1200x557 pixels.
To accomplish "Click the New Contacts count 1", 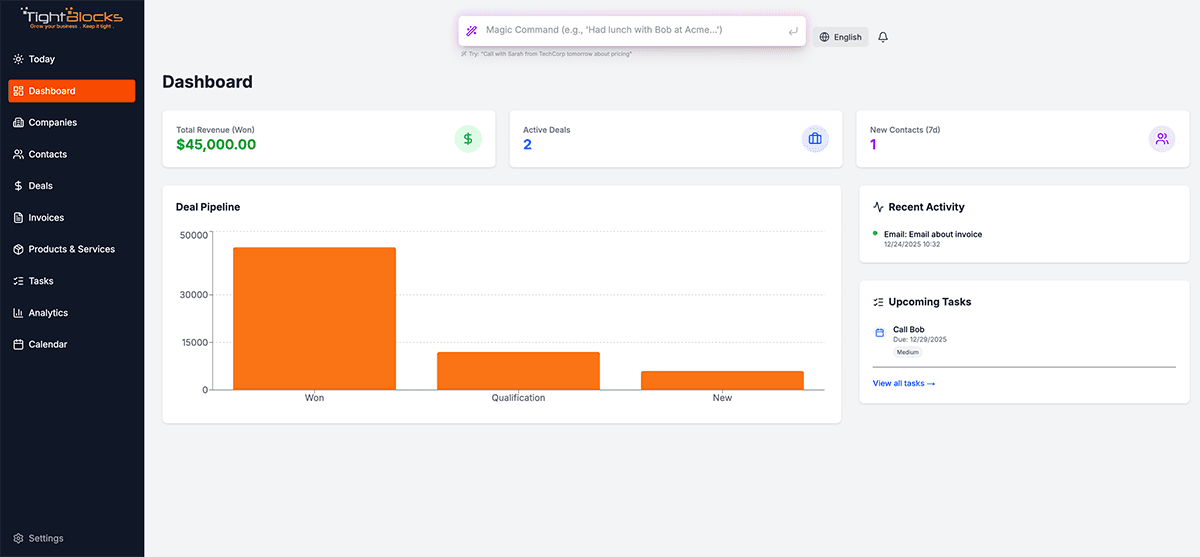I will point(873,144).
